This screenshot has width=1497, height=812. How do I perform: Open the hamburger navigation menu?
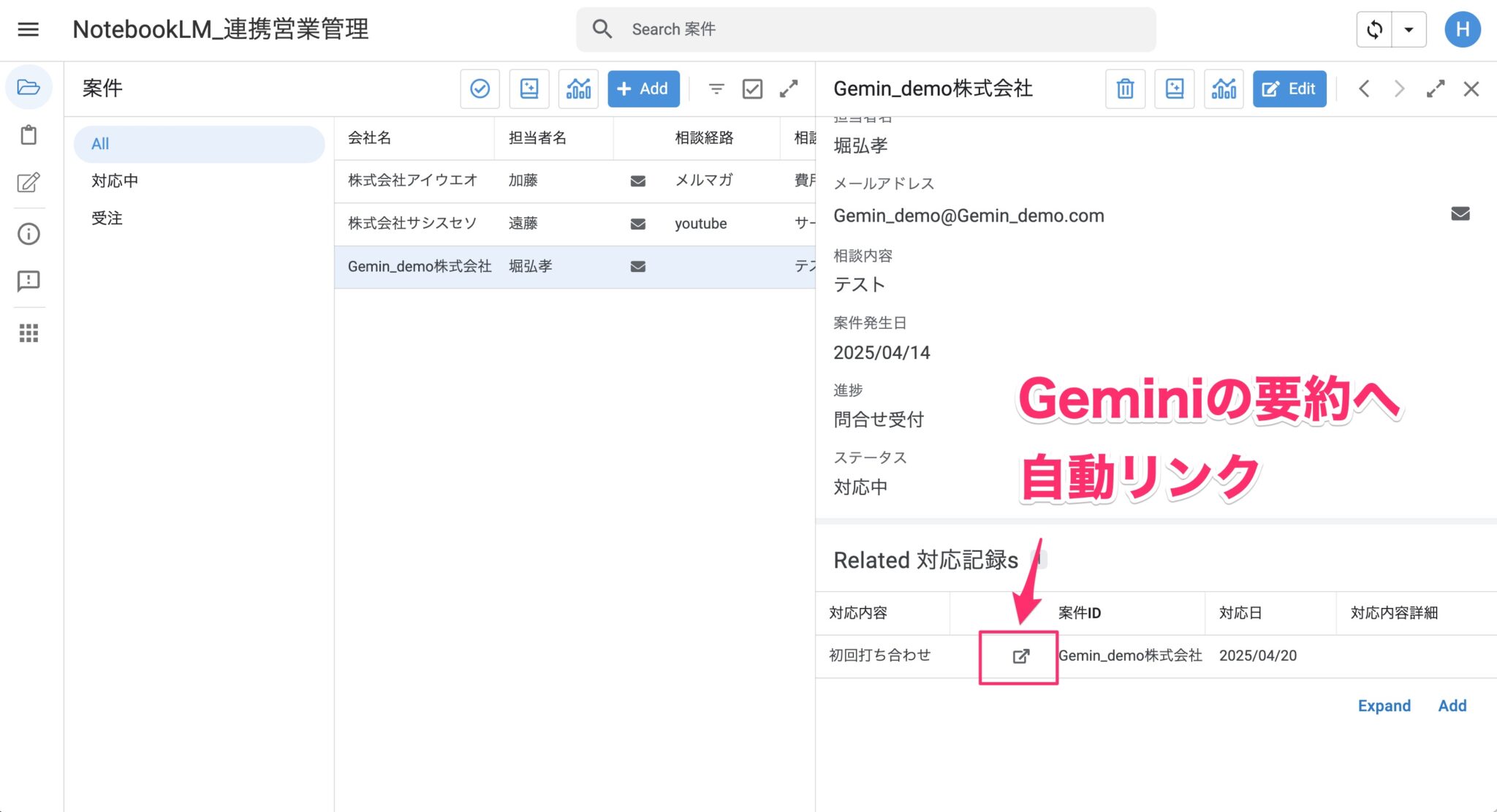pos(28,29)
